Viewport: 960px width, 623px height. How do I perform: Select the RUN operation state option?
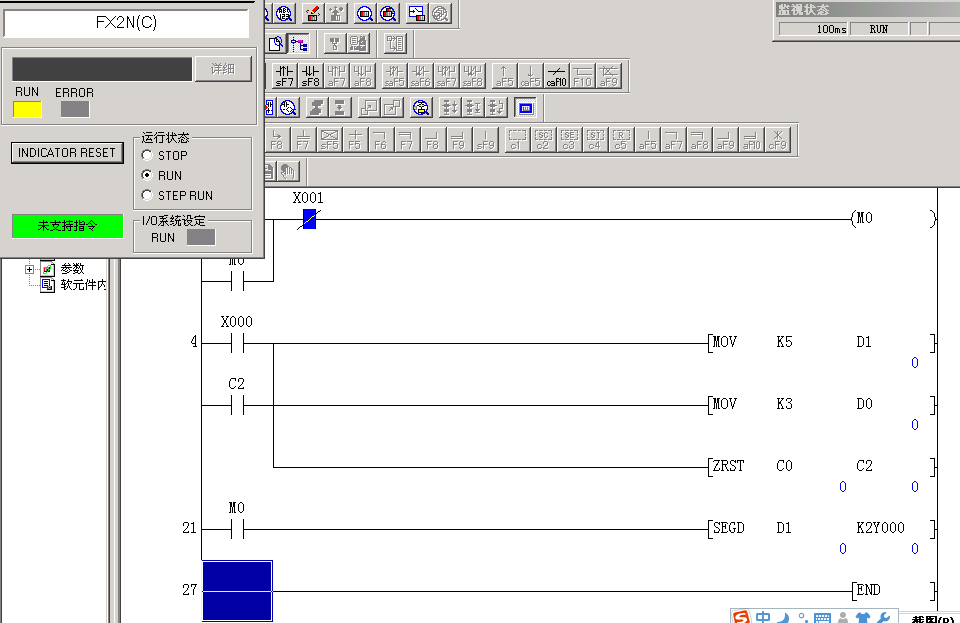pyautogui.click(x=148, y=176)
